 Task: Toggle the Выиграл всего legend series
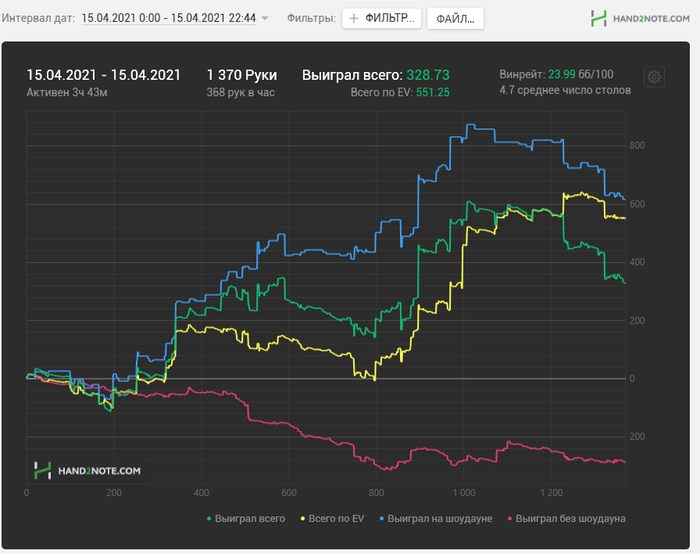(246, 519)
